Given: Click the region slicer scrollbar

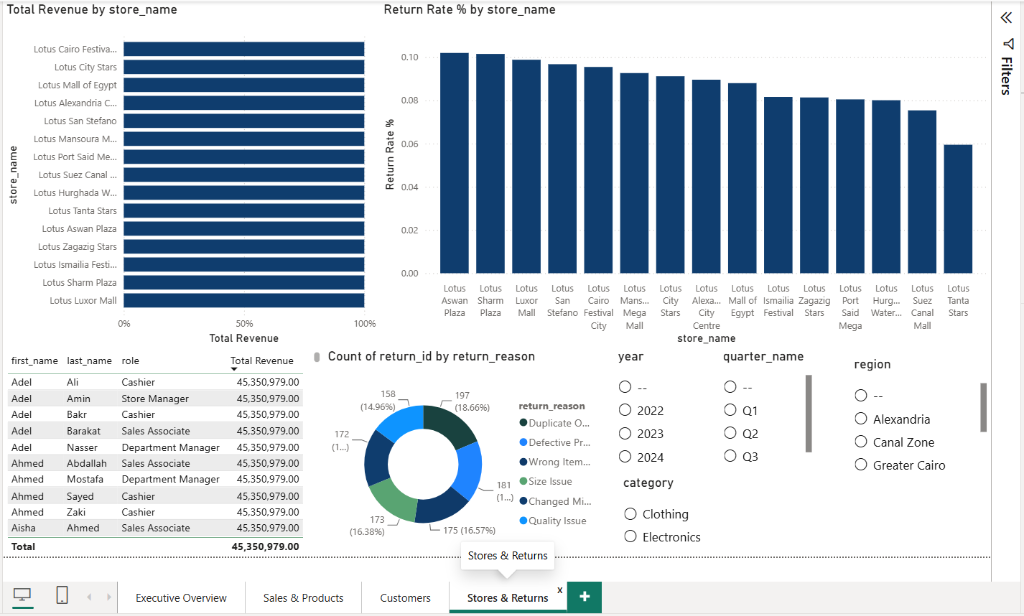Looking at the screenshot, I should (x=984, y=408).
